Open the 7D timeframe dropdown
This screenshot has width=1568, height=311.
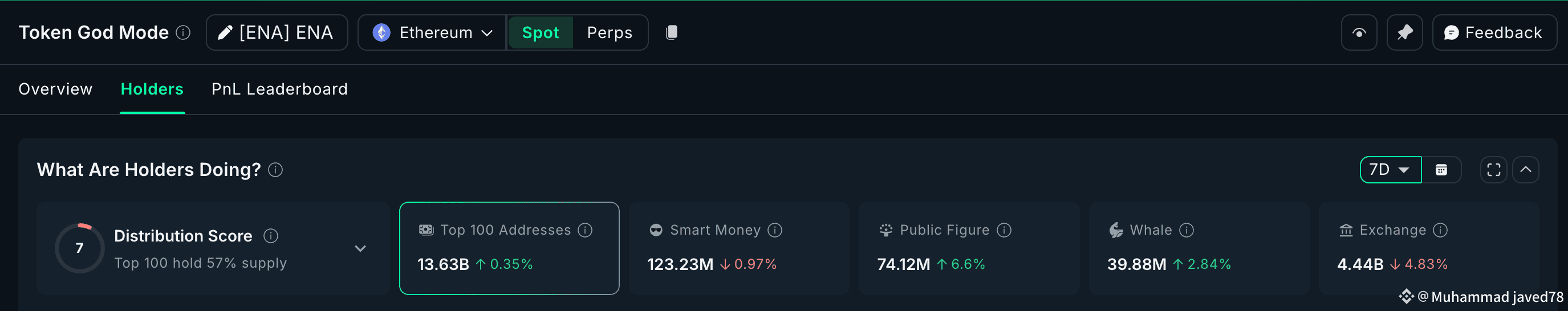[1390, 170]
